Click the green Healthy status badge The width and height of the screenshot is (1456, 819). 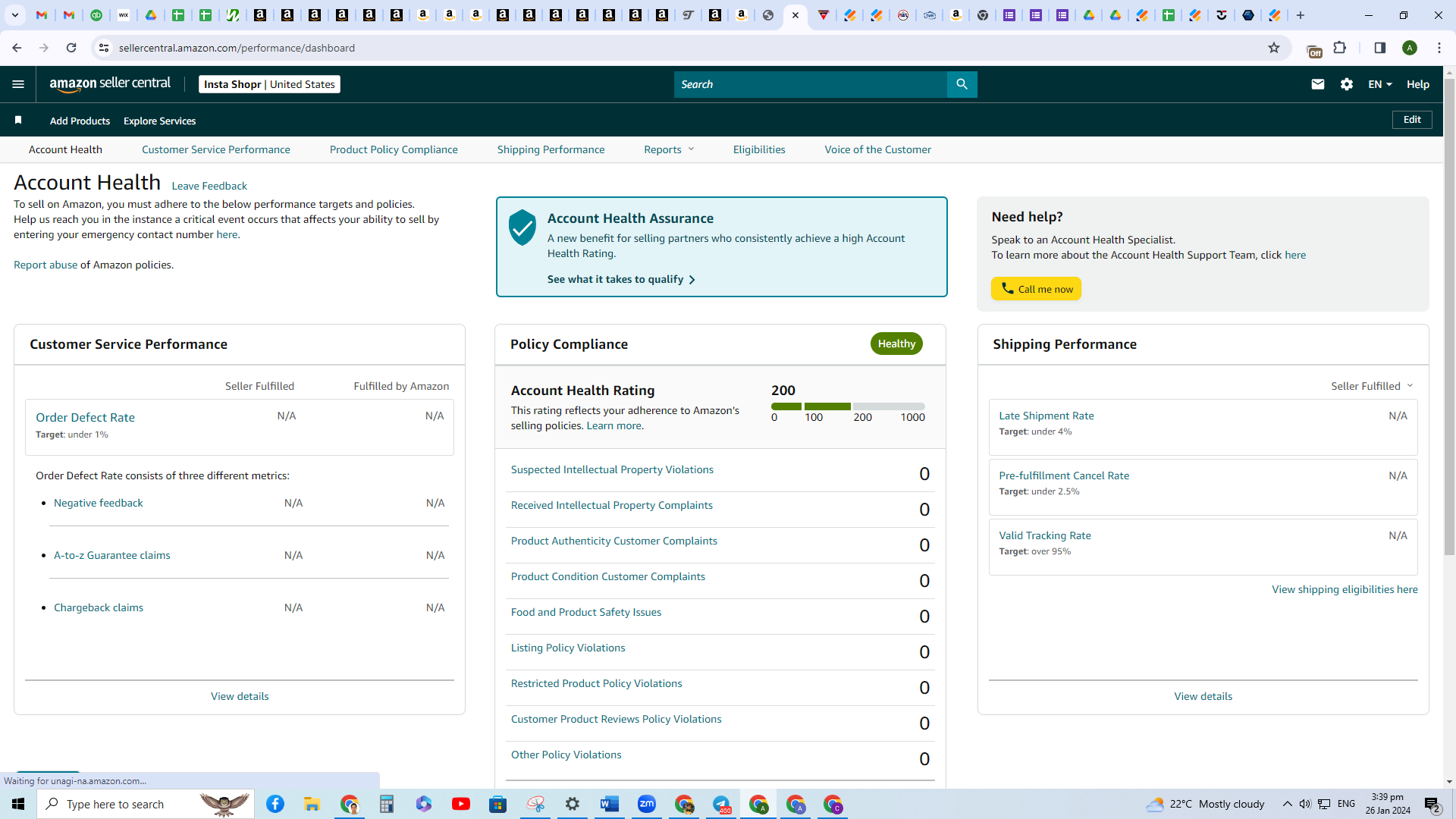(896, 344)
